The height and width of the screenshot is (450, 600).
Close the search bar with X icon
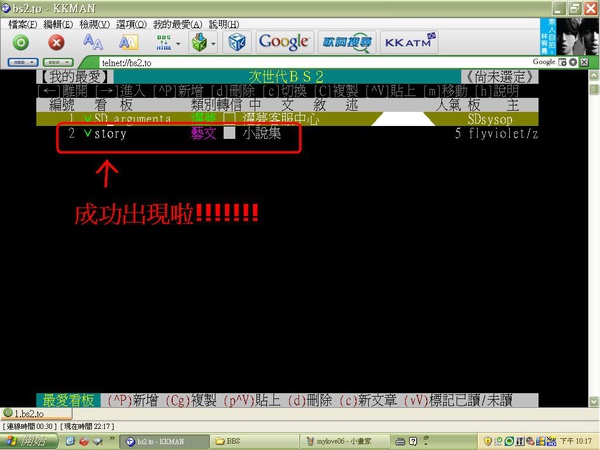coord(584,62)
